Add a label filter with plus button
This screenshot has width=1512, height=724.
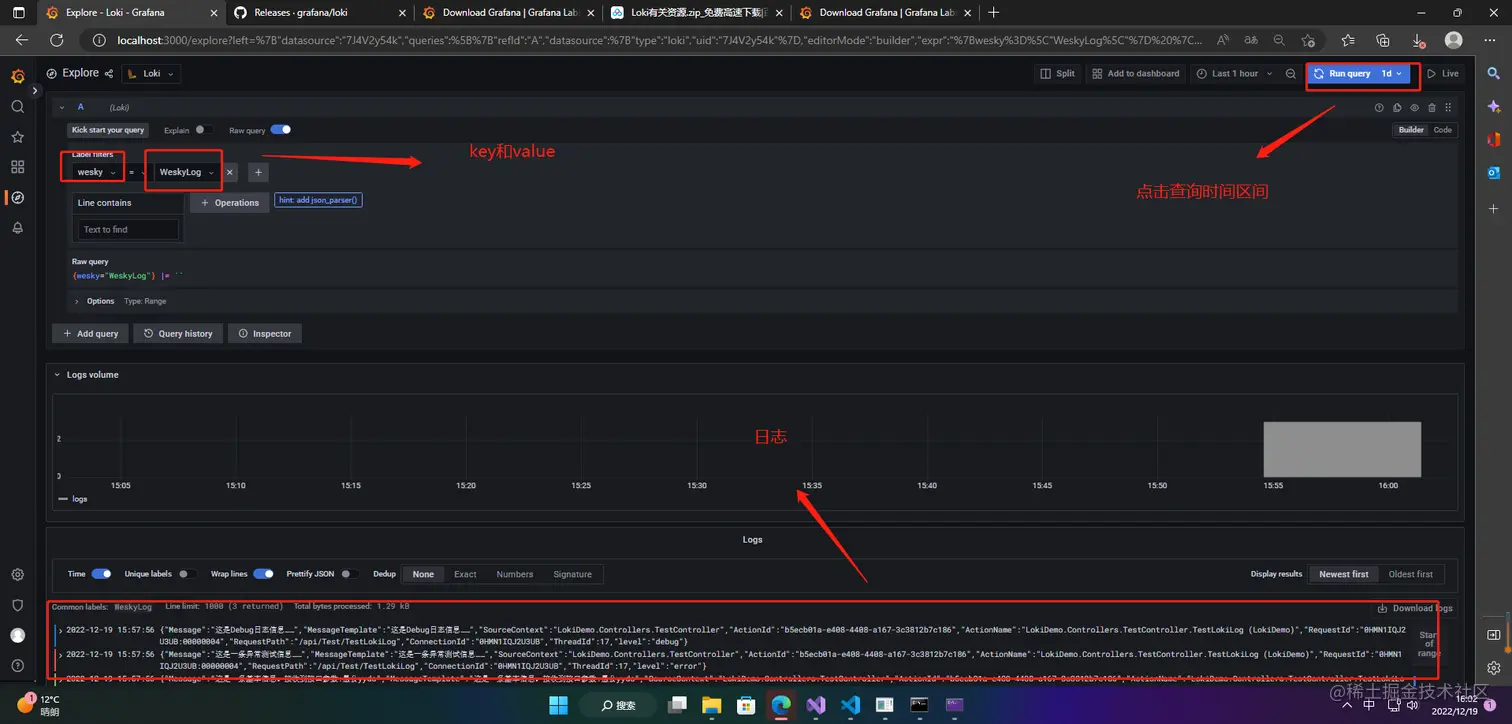pyautogui.click(x=258, y=172)
